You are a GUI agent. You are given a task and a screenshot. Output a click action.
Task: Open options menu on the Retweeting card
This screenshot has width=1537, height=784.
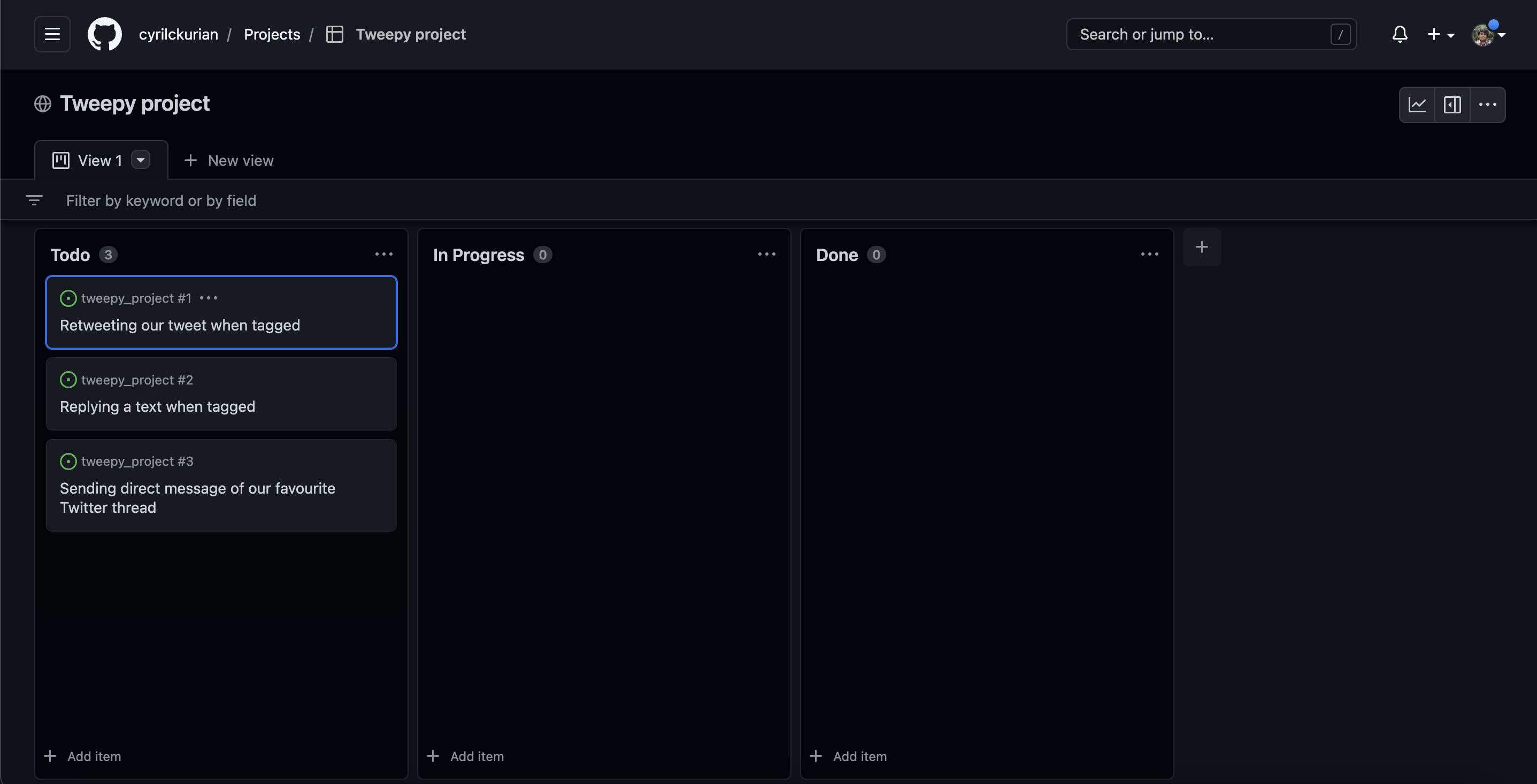(208, 298)
